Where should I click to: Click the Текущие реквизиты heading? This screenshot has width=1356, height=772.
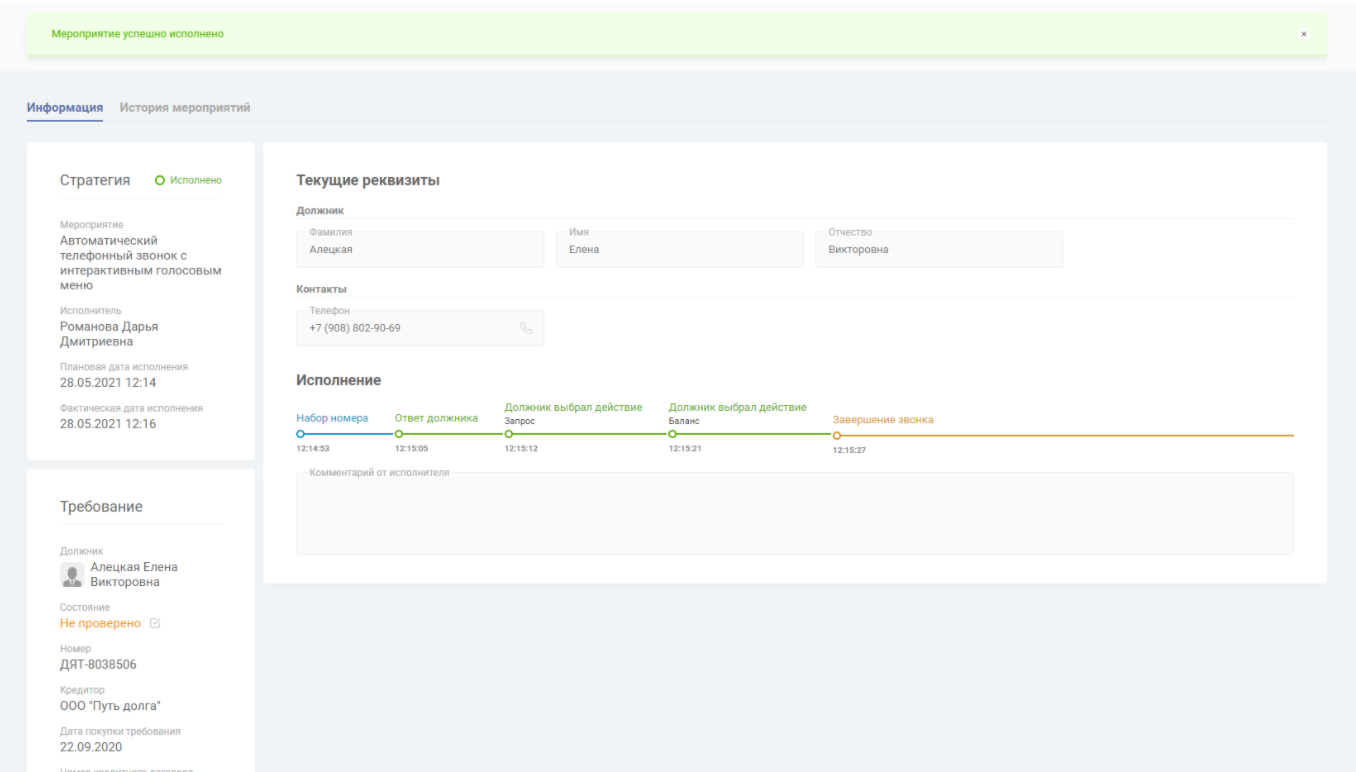368,181
